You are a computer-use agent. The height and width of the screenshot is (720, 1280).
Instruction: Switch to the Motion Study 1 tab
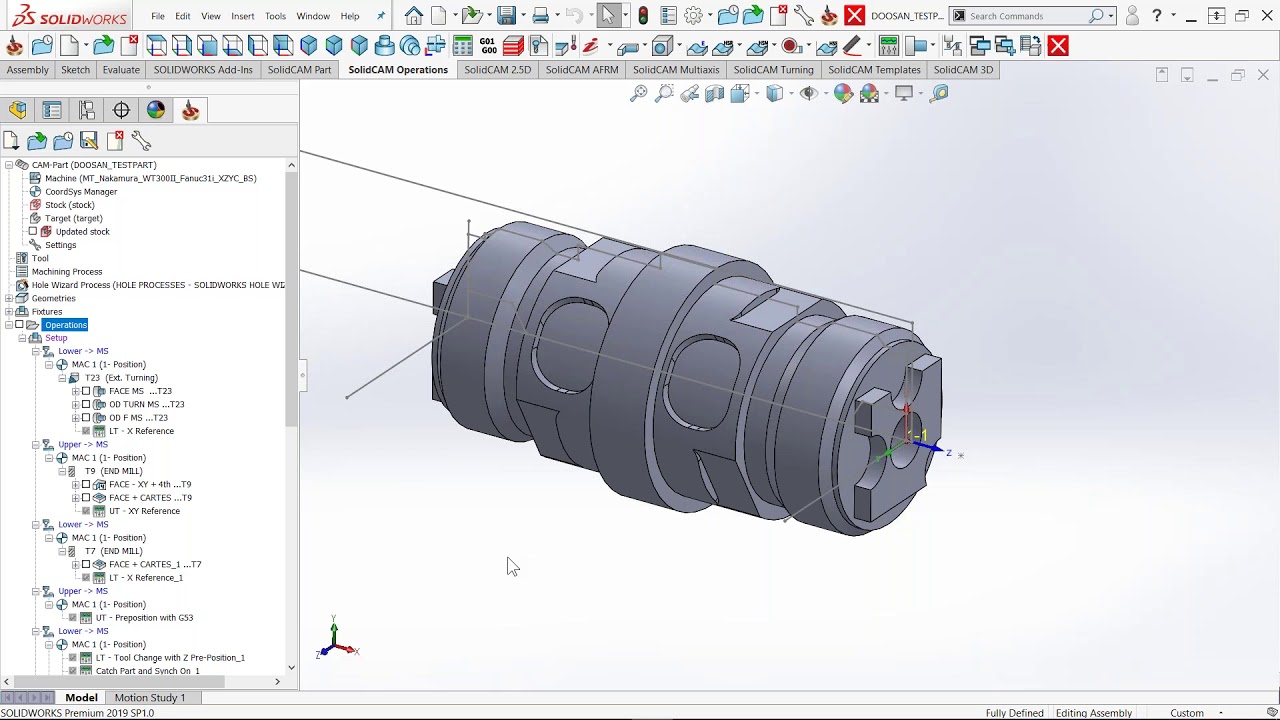click(149, 698)
